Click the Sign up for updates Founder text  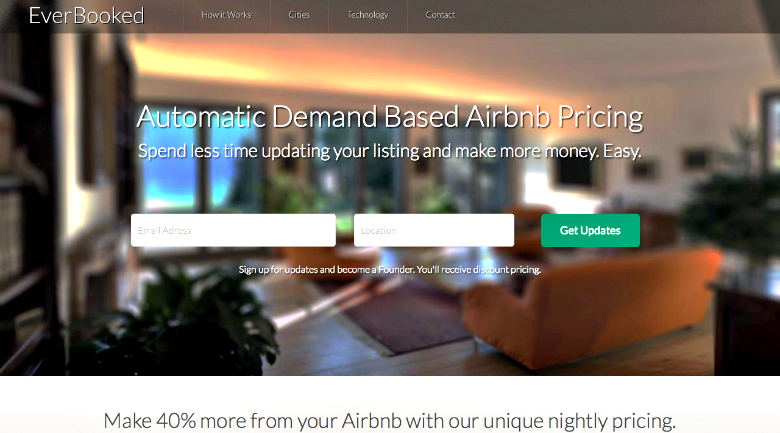pyautogui.click(x=390, y=270)
